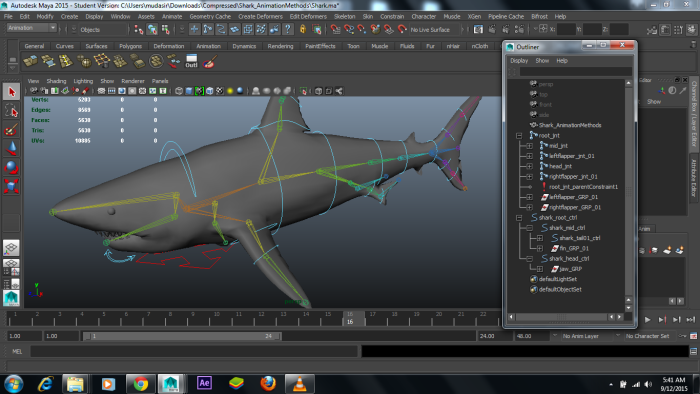700x394 pixels.
Task: Open After Effects from the taskbar
Action: coord(204,383)
